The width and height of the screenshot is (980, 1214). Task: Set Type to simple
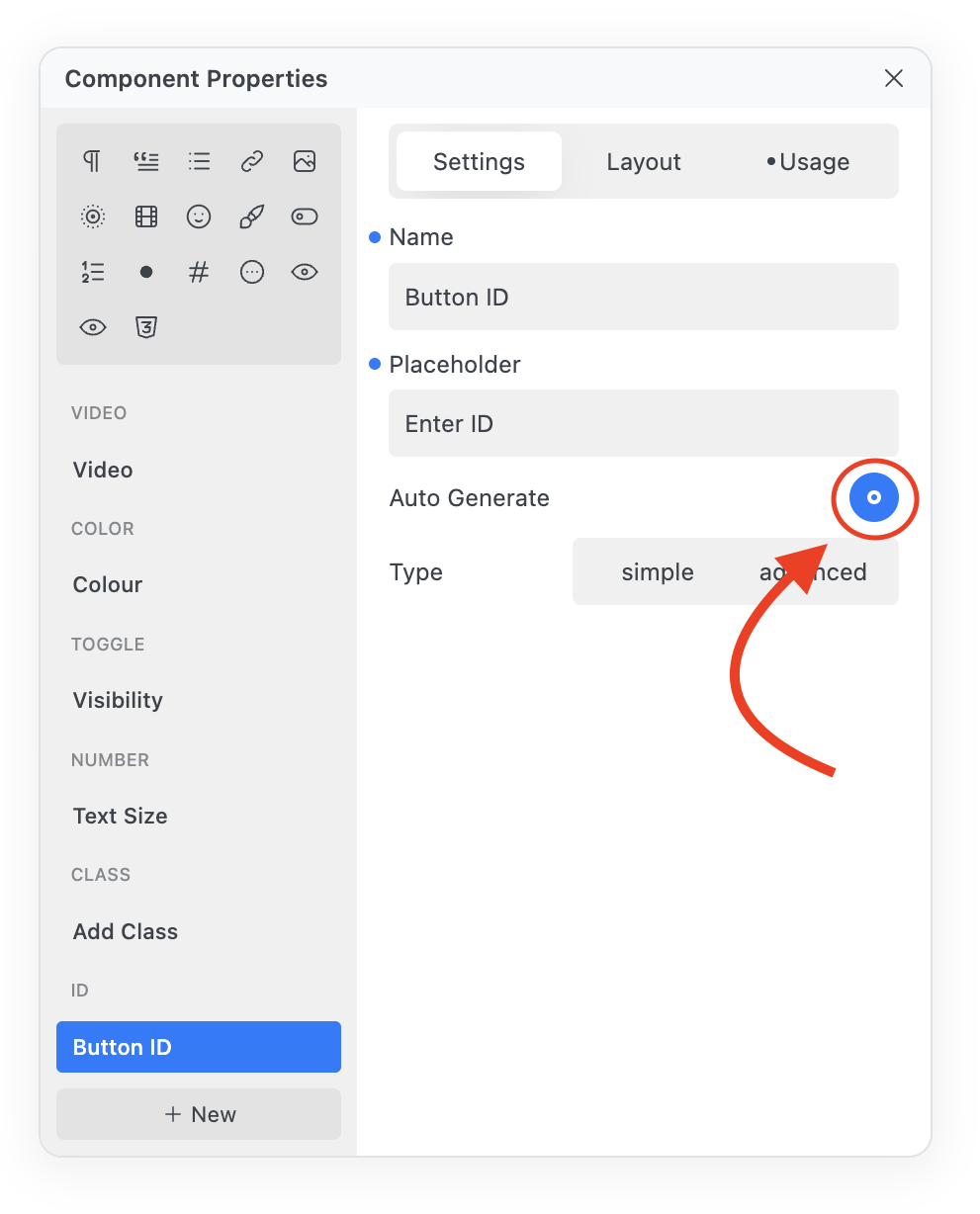[x=657, y=572]
